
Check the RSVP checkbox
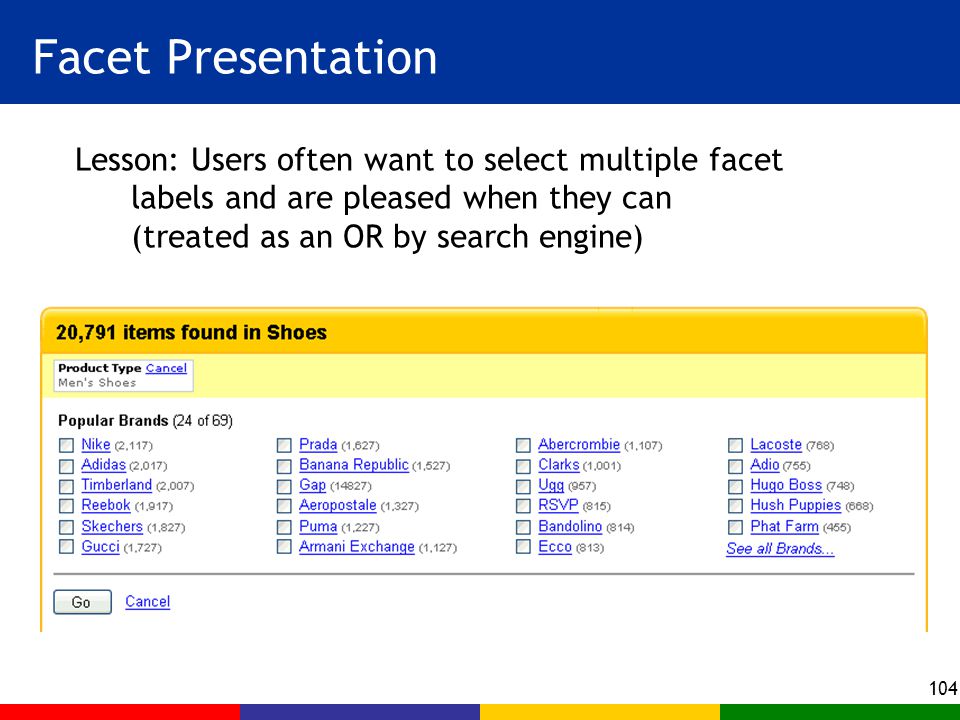pos(523,506)
